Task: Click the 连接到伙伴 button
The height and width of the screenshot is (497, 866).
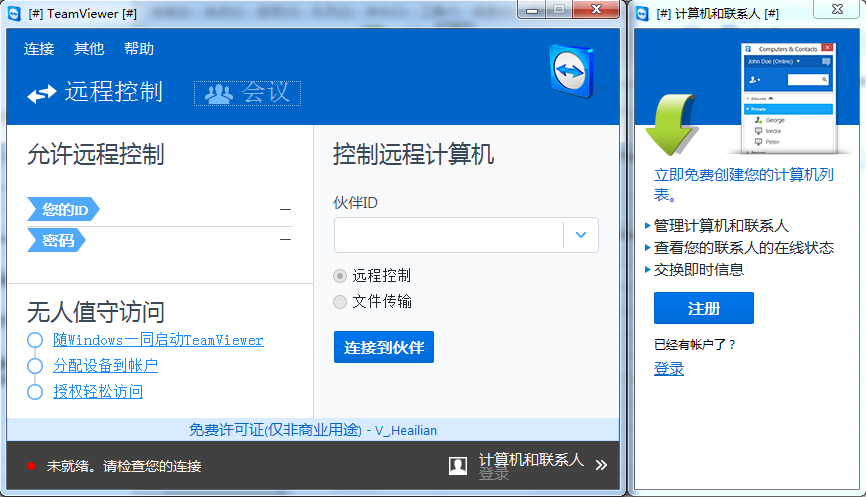Action: tap(384, 347)
